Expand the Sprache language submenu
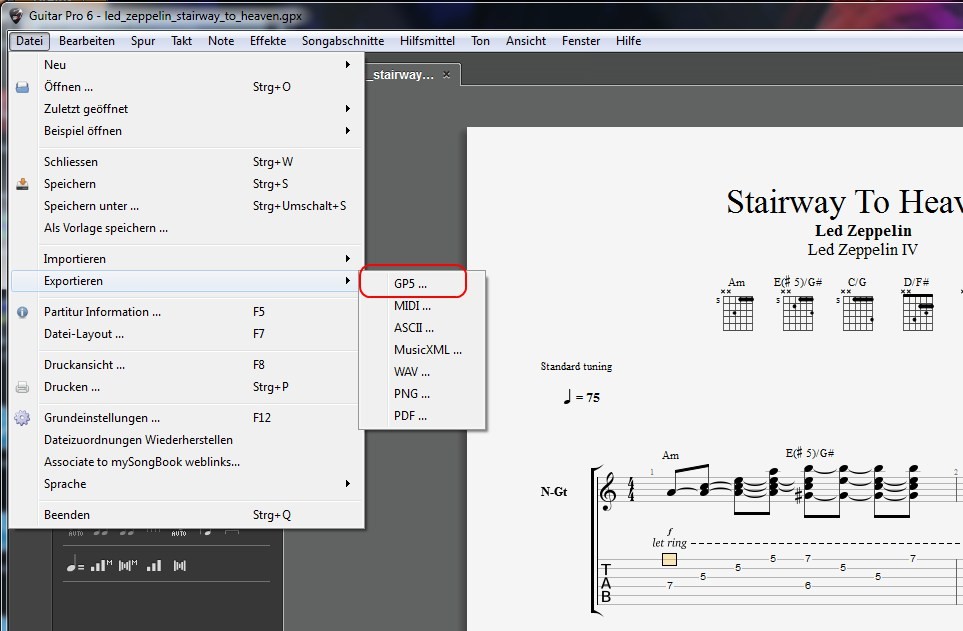963x631 pixels. [184, 484]
